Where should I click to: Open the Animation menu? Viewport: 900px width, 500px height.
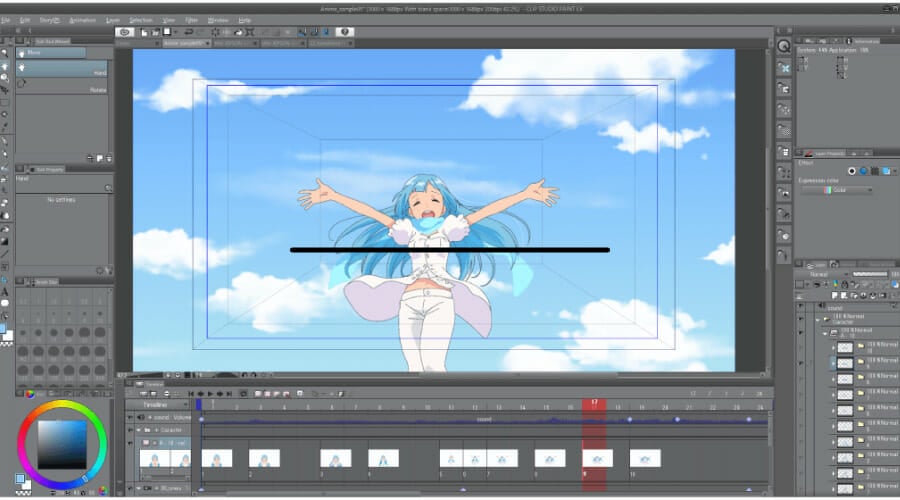(x=83, y=20)
